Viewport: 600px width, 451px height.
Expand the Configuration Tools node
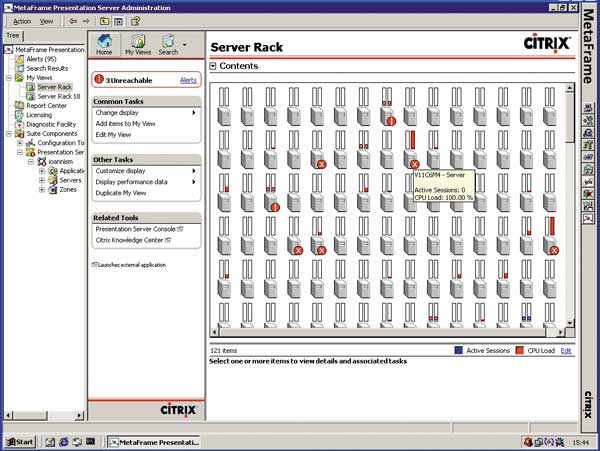click(20, 143)
